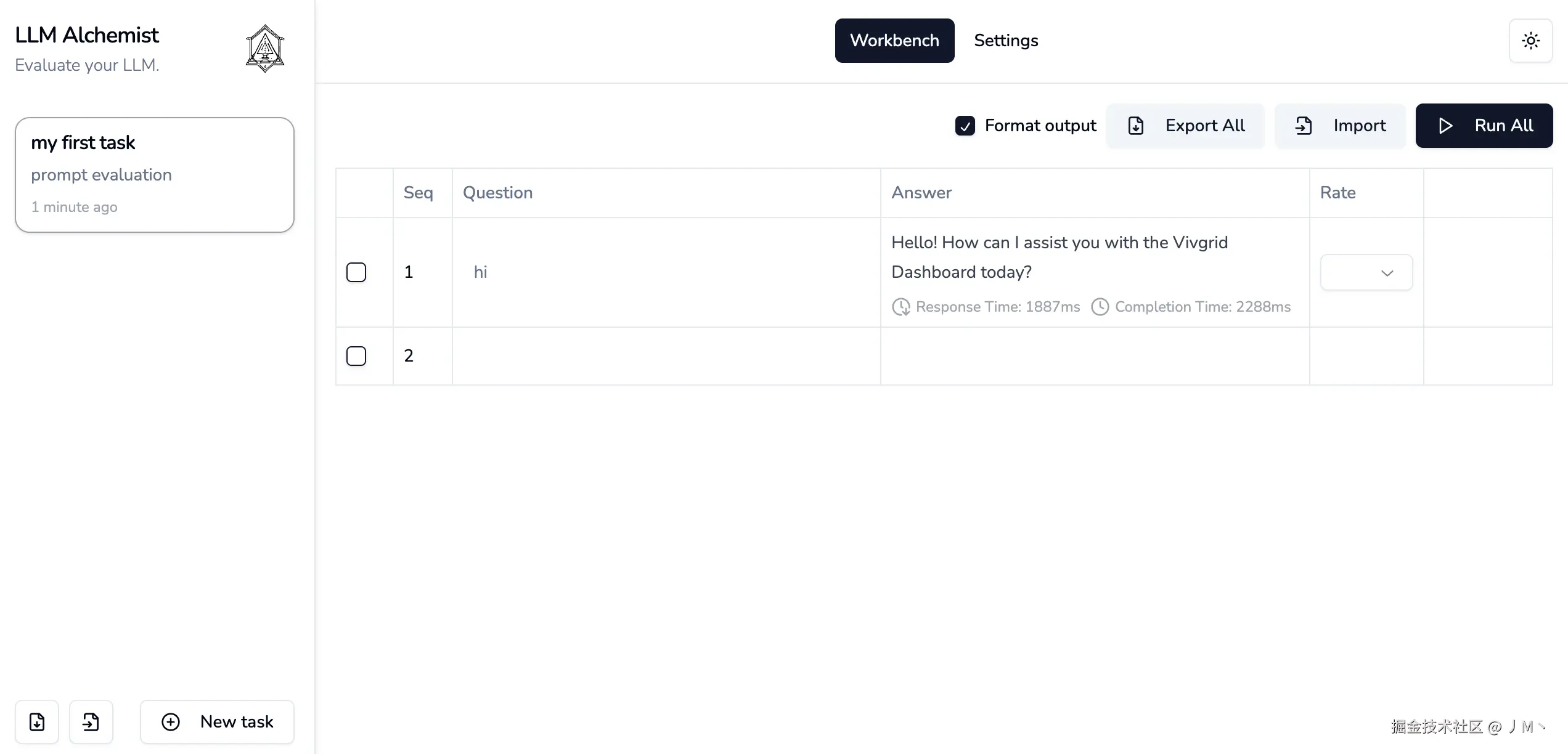
Task: Click the empty question cell in row 2
Action: pyautogui.click(x=666, y=356)
